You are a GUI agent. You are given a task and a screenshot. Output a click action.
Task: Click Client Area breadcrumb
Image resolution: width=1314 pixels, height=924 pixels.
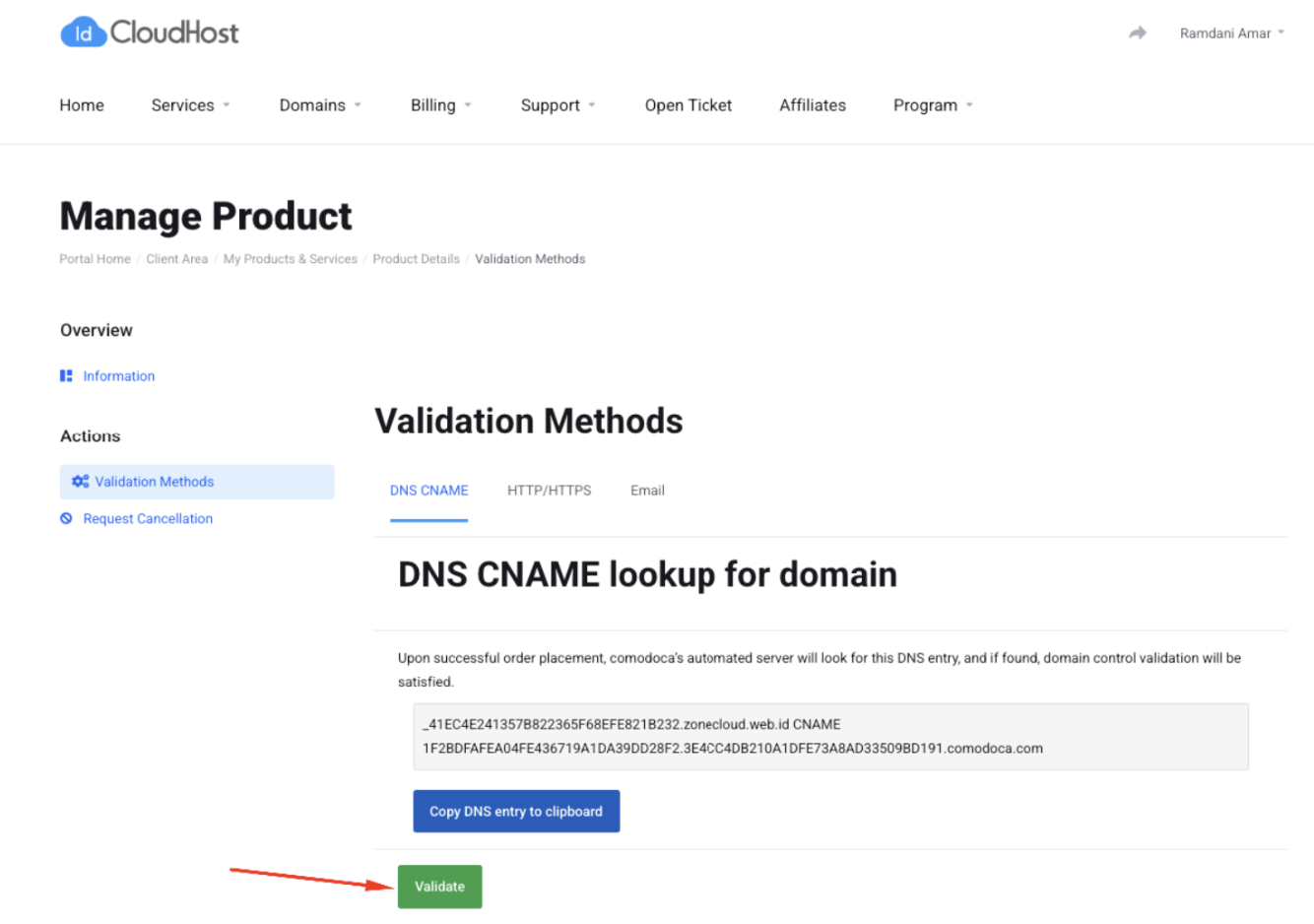click(177, 259)
